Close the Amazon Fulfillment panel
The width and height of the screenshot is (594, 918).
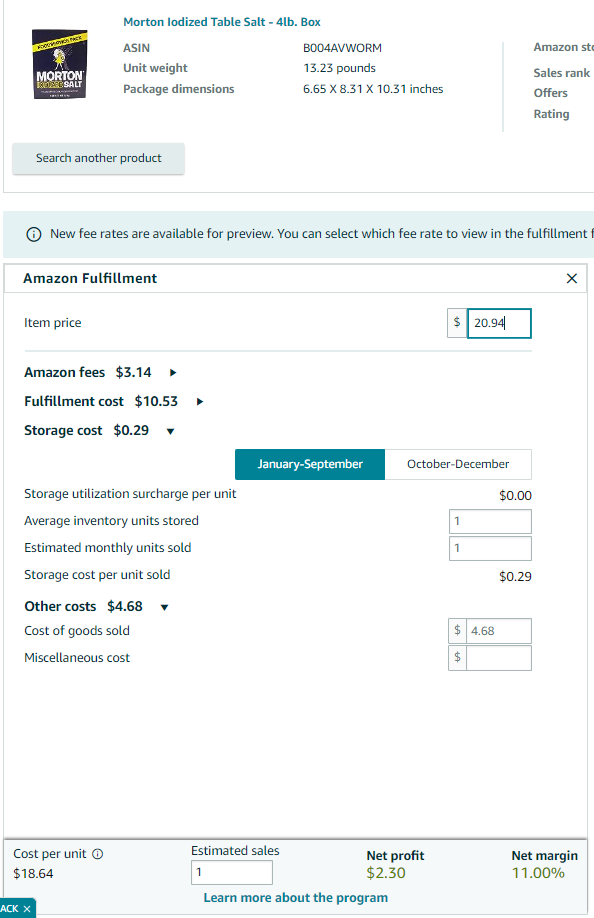click(x=572, y=279)
